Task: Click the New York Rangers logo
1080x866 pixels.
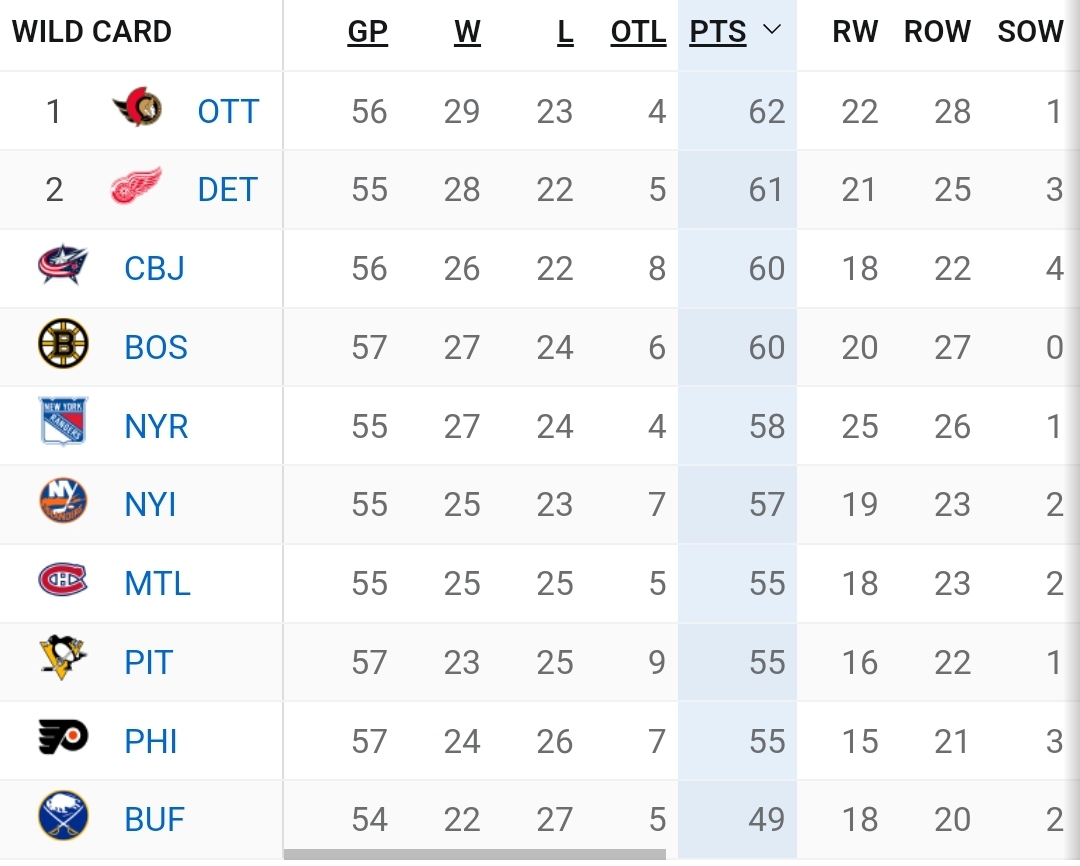Action: point(63,425)
